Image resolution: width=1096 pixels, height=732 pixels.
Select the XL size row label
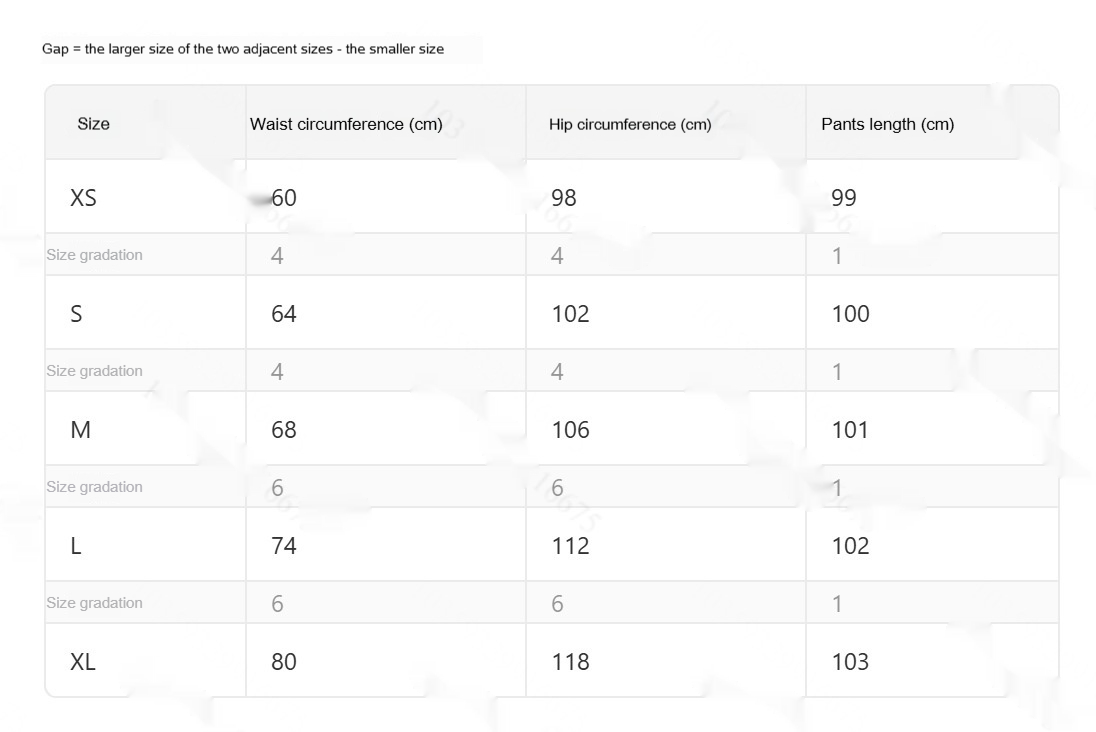pyautogui.click(x=84, y=662)
